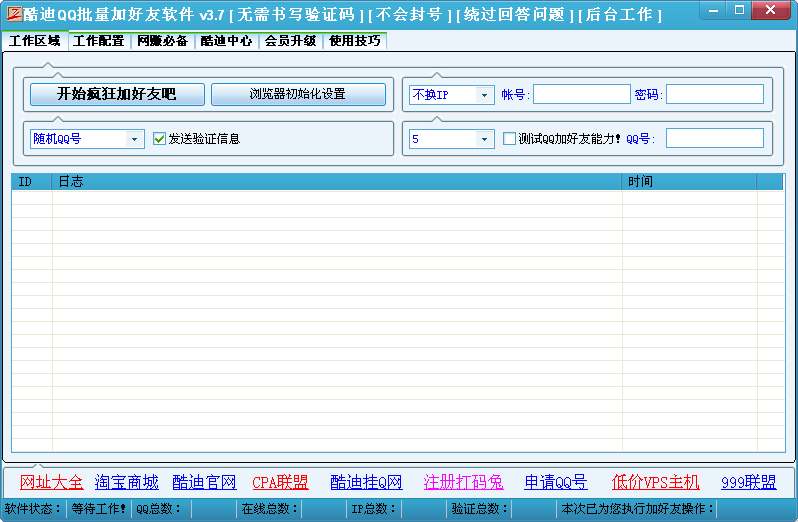Click the 等待工作 status text
Viewport: 798px width, 522px height.
tap(99, 509)
